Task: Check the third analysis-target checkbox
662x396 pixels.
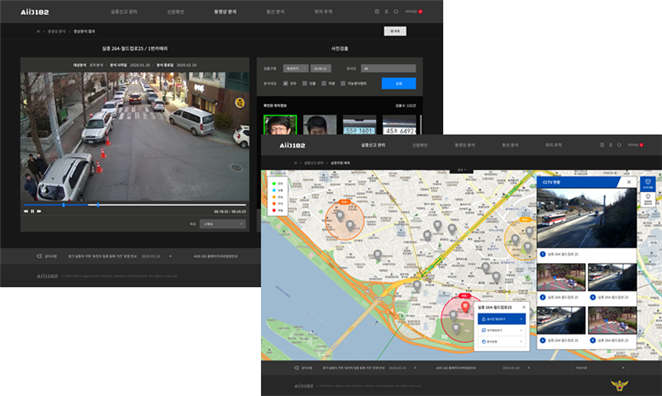Action: coord(324,84)
